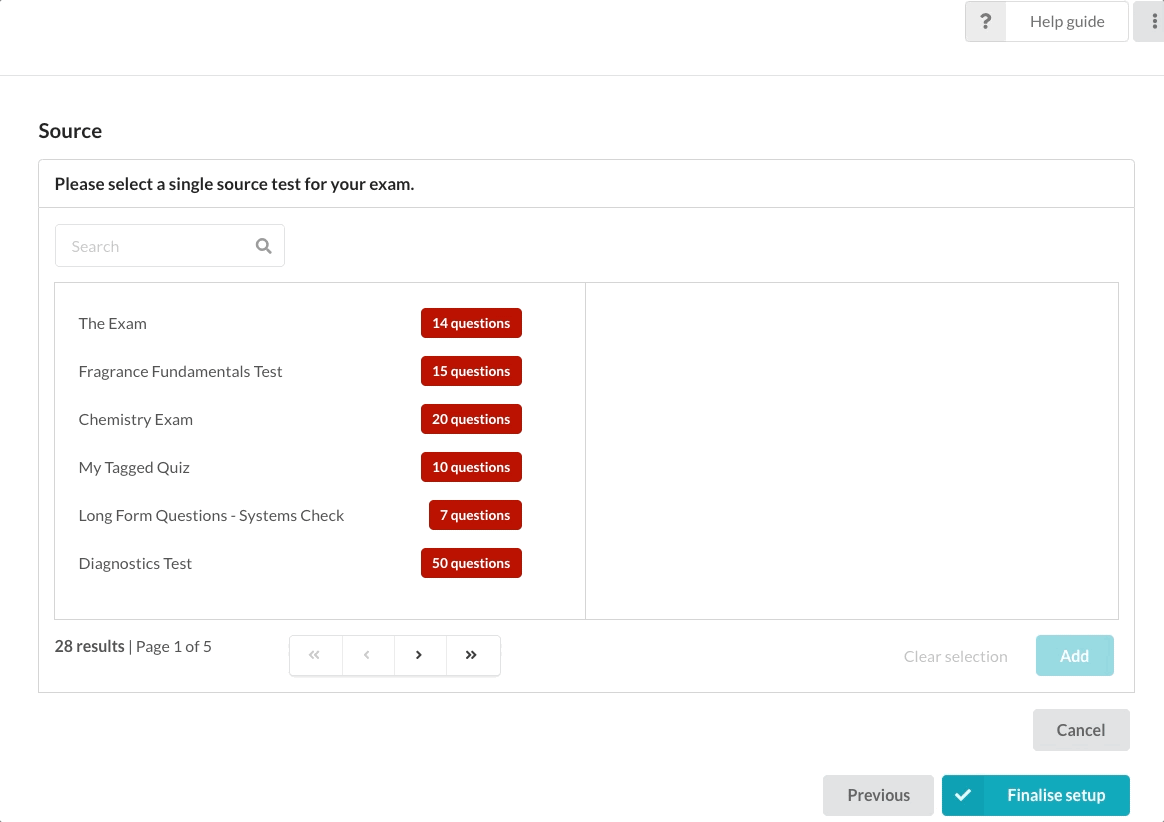Choose the Chemistry Exam entry
Viewport: 1164px width, 822px height.
tap(136, 419)
